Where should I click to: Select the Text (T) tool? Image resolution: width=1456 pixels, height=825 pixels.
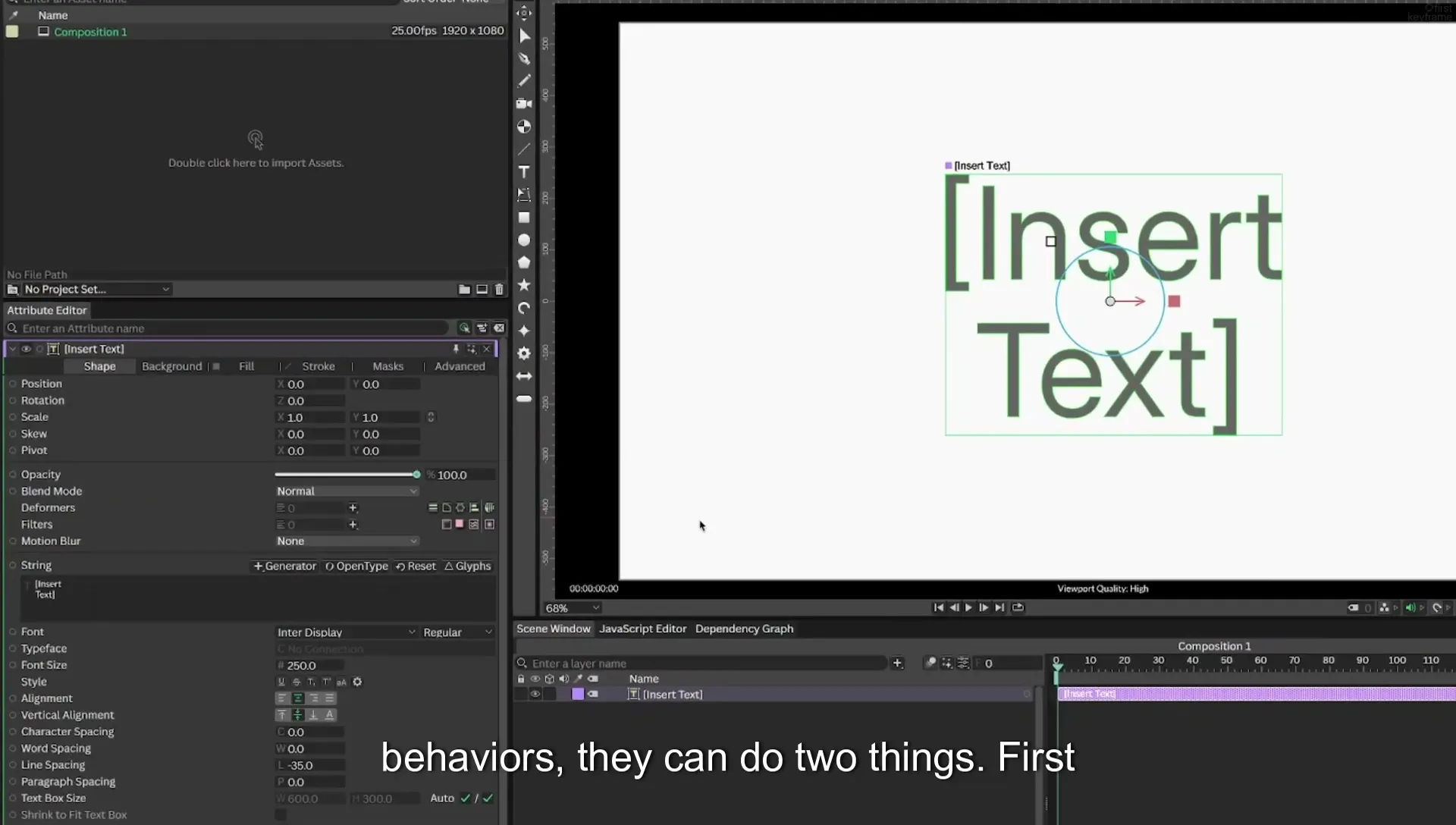(x=524, y=172)
